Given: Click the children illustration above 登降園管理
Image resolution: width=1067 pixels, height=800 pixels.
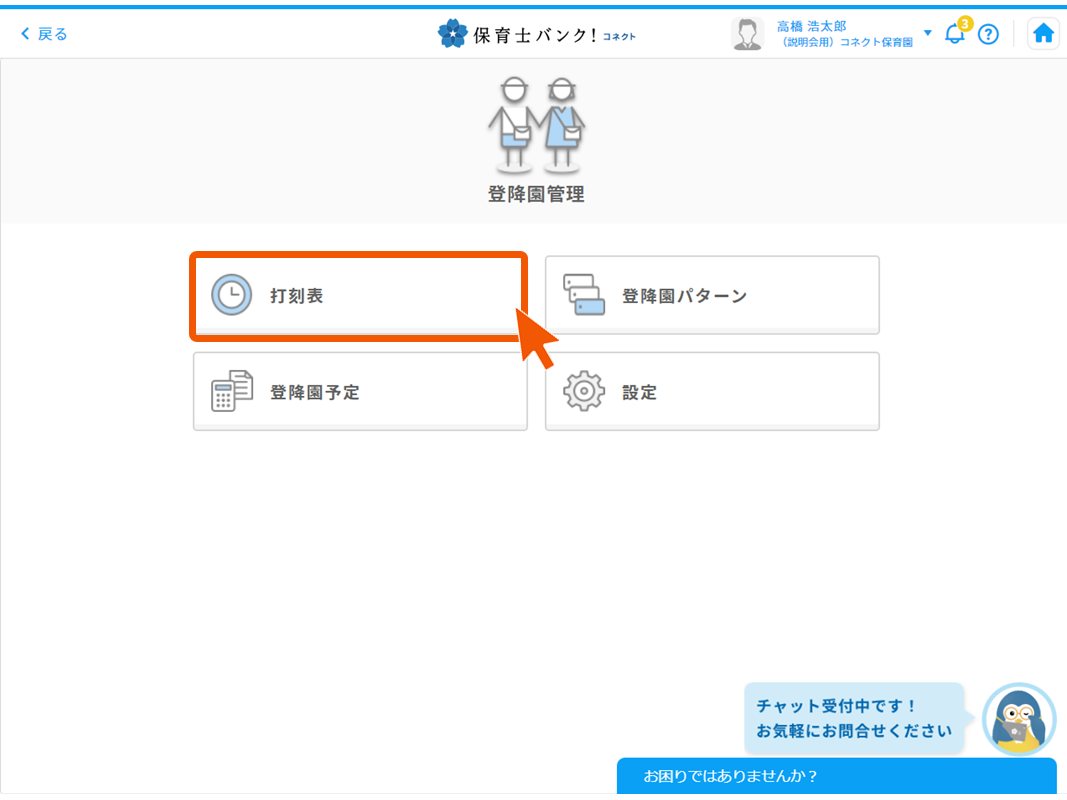Looking at the screenshot, I should (536, 125).
